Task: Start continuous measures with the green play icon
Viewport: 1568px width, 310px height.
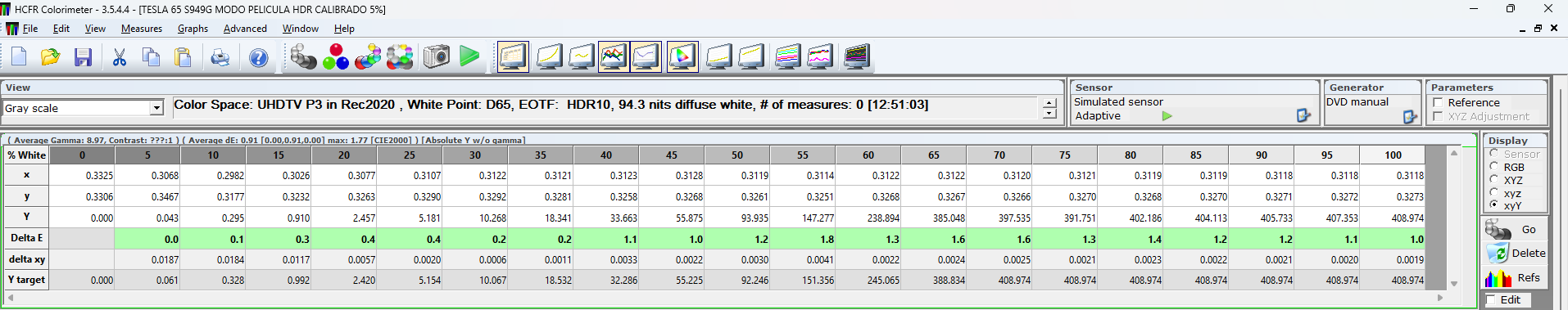Action: click(469, 56)
